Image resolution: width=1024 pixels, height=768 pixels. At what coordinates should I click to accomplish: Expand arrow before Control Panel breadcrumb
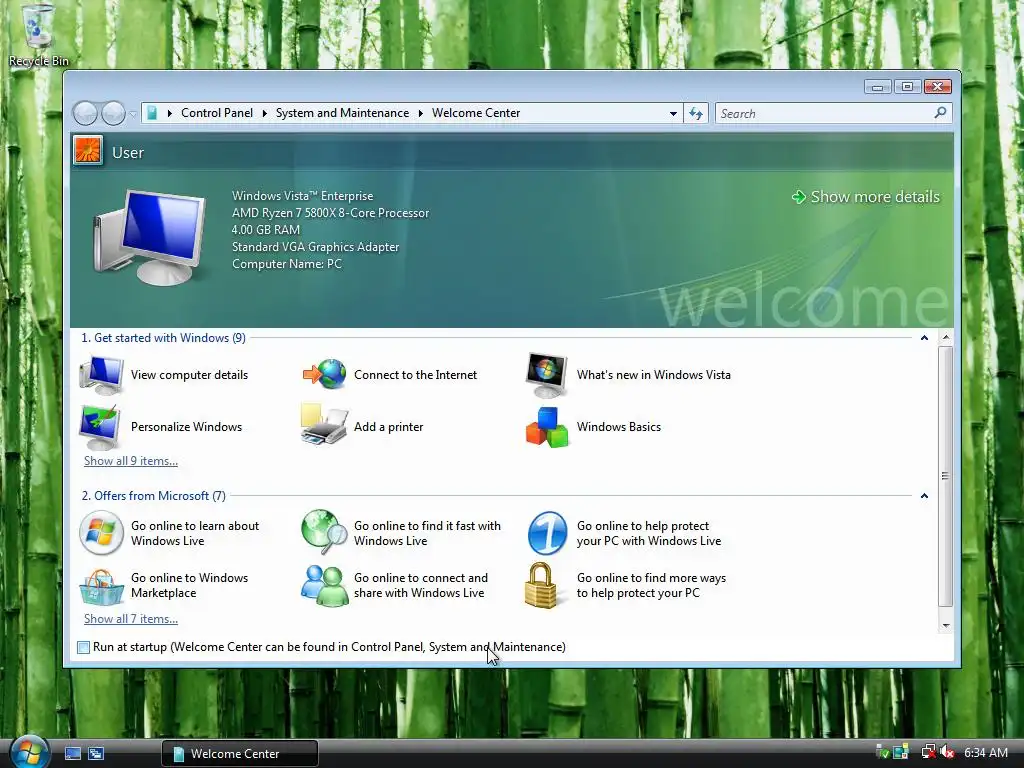point(170,113)
